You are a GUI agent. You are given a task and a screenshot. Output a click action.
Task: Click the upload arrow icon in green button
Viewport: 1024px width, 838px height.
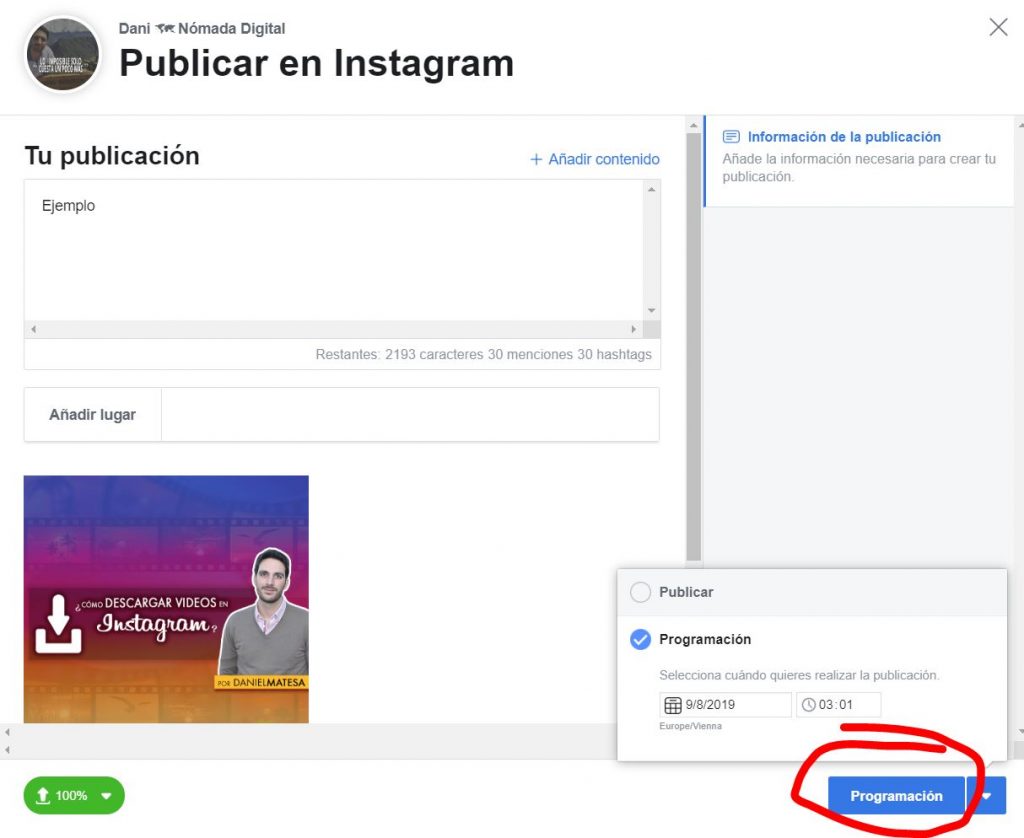pyautogui.click(x=42, y=796)
